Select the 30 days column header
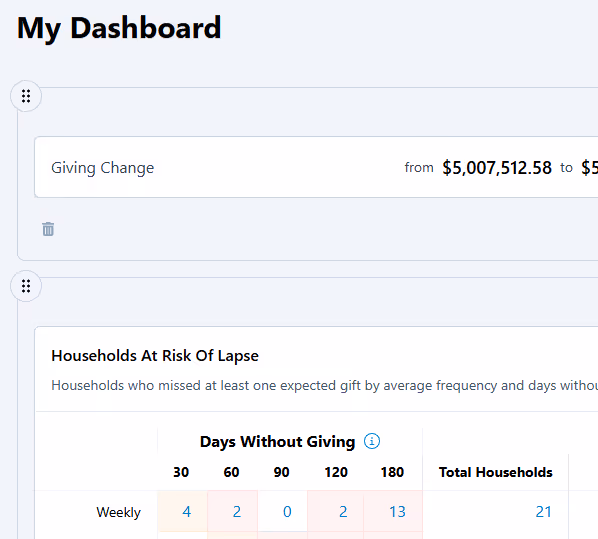Image resolution: width=598 pixels, height=539 pixels. click(x=181, y=472)
